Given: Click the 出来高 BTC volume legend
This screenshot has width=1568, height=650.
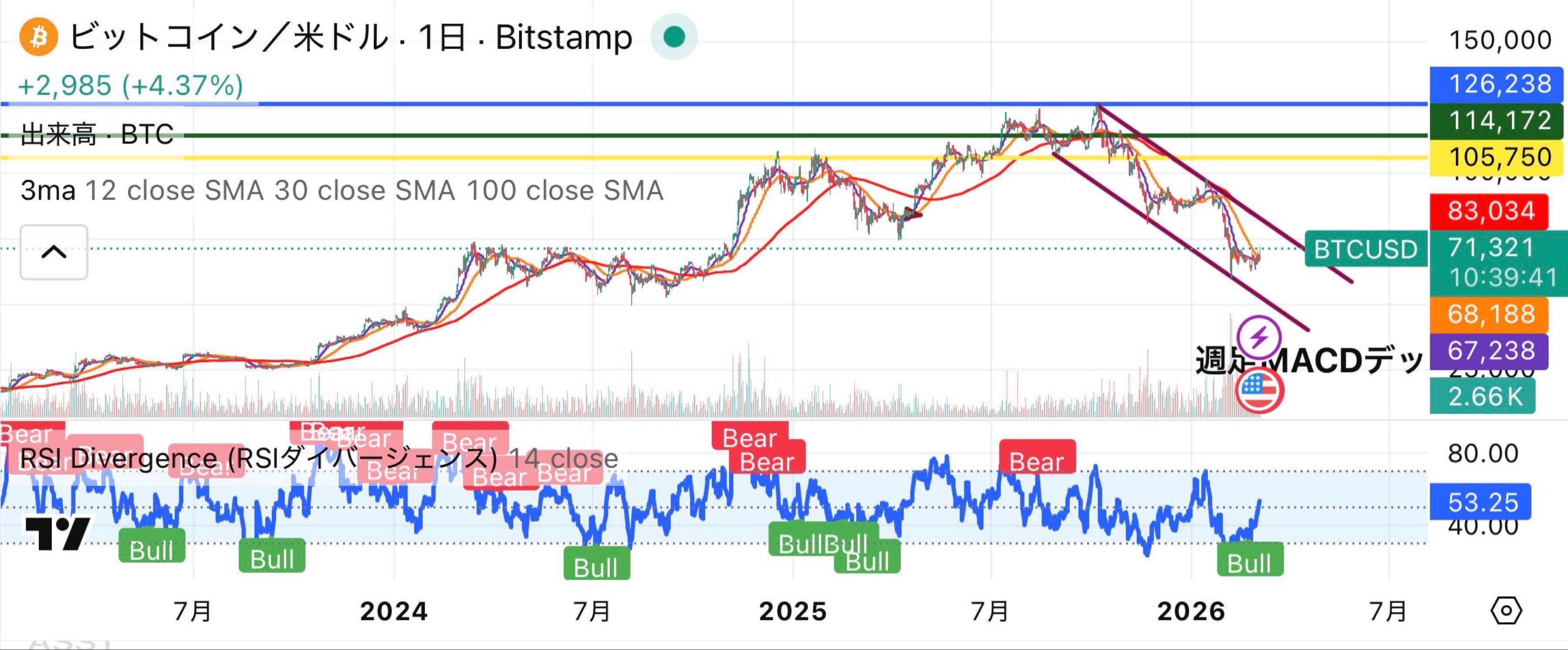Looking at the screenshot, I should (98, 135).
